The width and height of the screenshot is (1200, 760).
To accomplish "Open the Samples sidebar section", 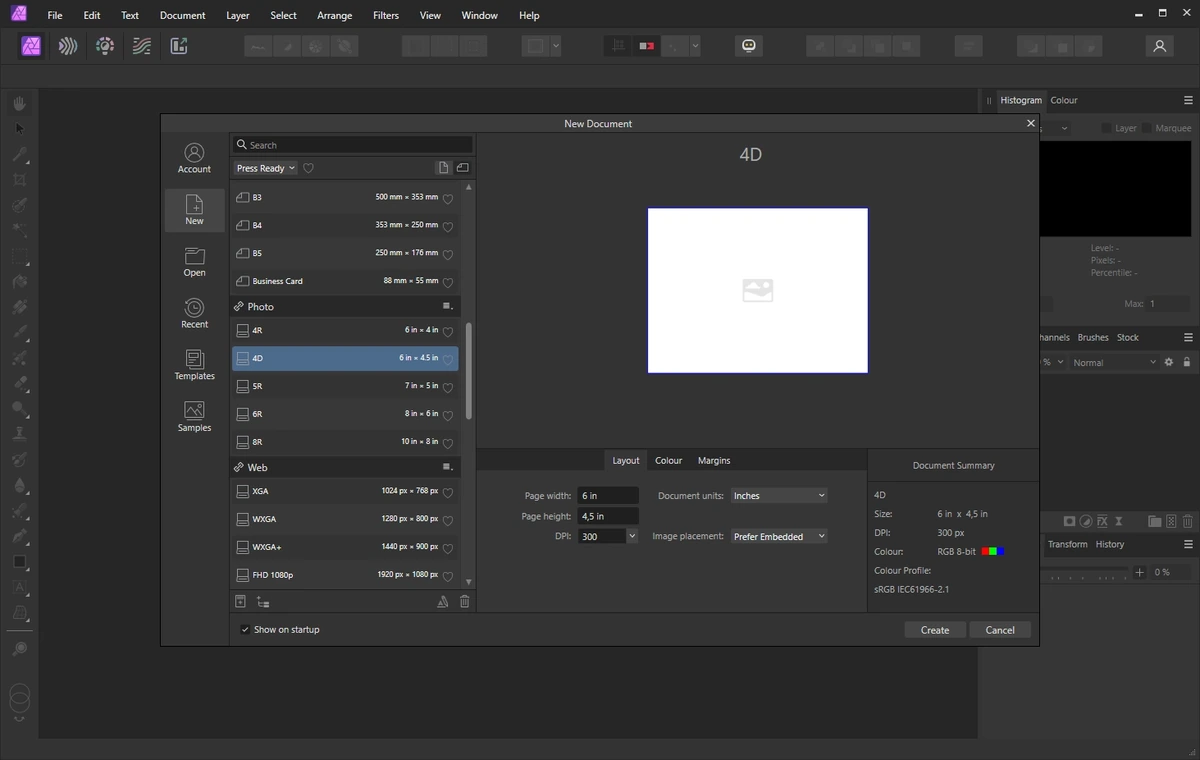I will [x=194, y=417].
